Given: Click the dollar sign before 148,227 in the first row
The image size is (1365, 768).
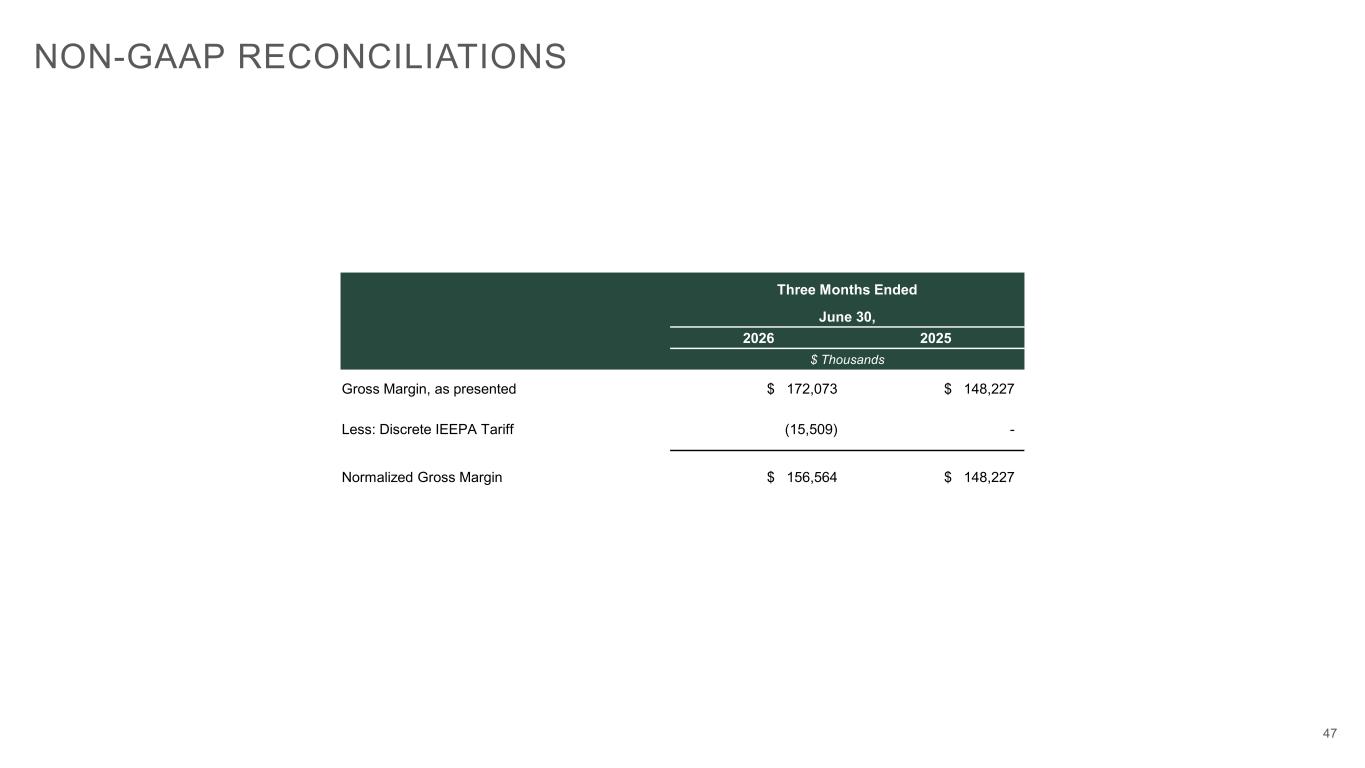Looking at the screenshot, I should click(948, 388).
